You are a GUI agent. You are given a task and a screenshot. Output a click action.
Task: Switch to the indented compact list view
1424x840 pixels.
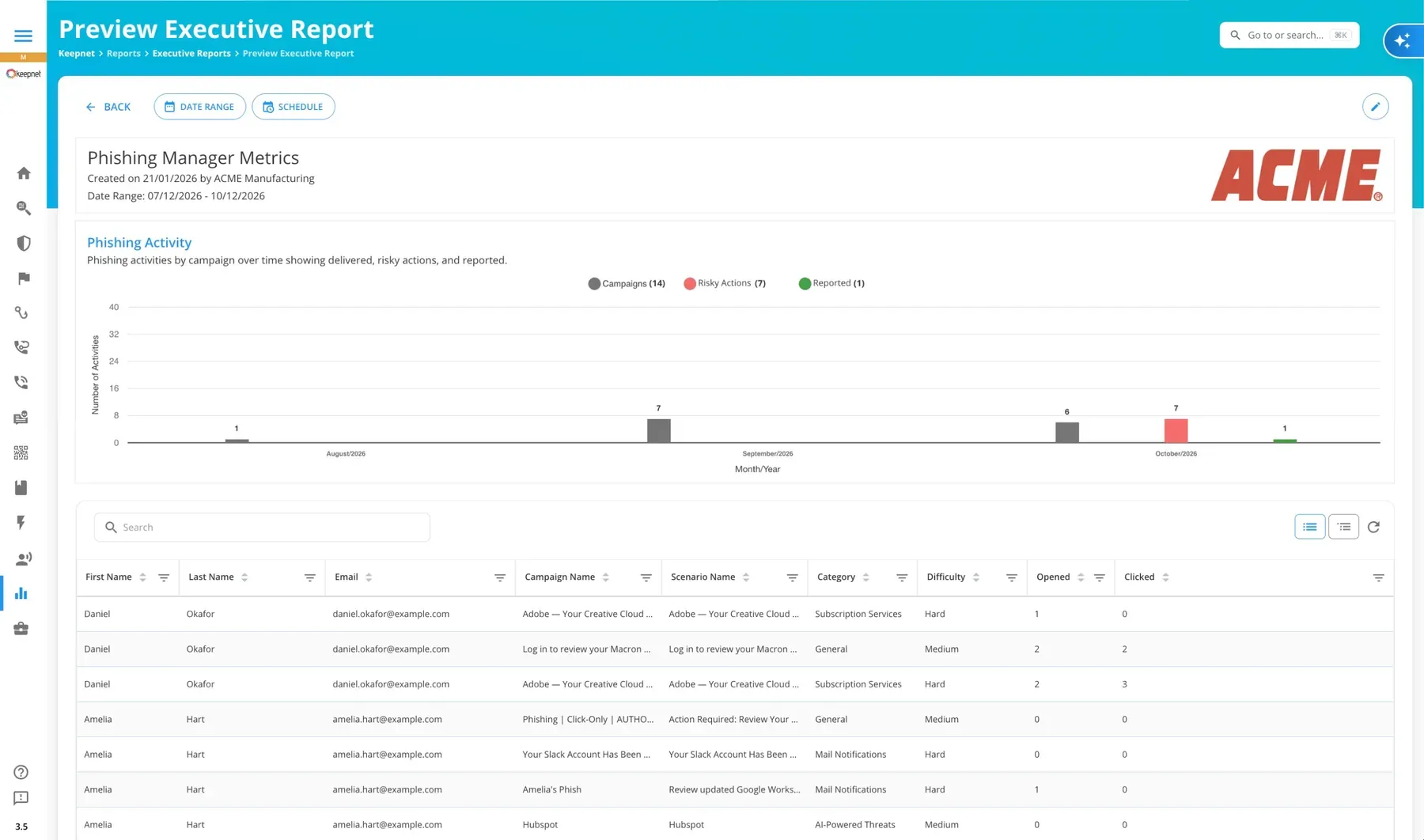pos(1343,527)
